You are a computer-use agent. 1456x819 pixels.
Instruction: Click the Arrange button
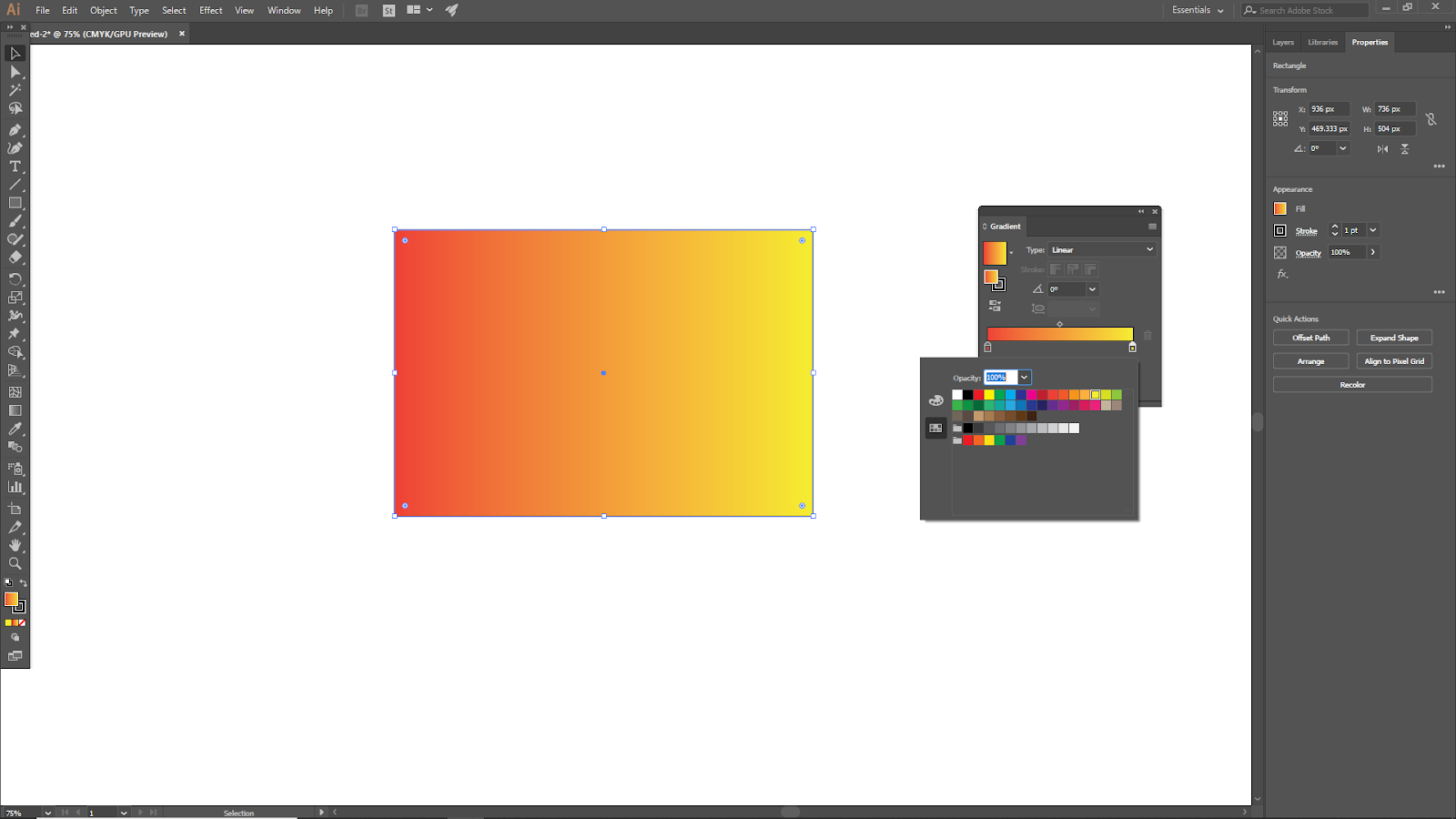point(1311,361)
